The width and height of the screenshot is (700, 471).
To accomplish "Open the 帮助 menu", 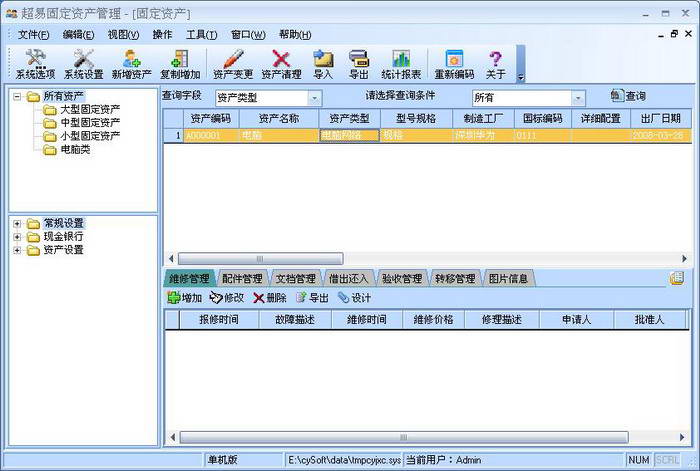I will [x=295, y=35].
